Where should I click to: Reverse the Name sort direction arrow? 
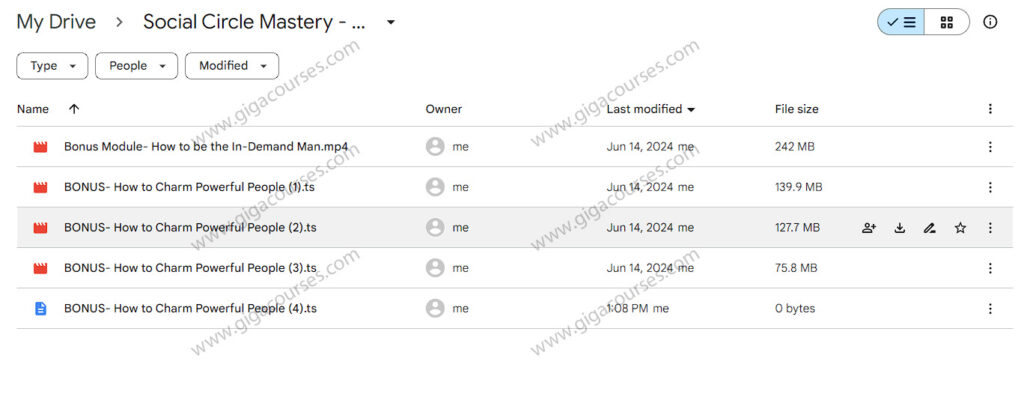[74, 109]
